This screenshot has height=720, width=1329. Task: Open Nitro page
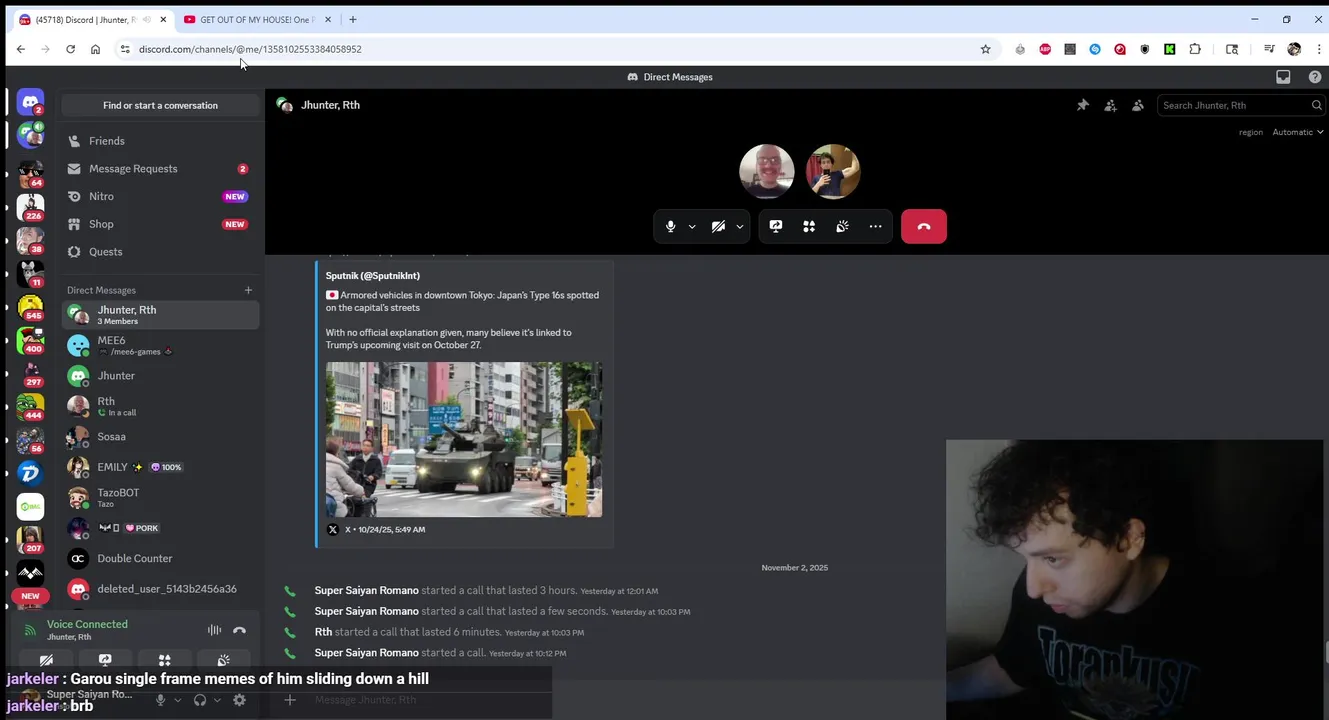point(160,197)
